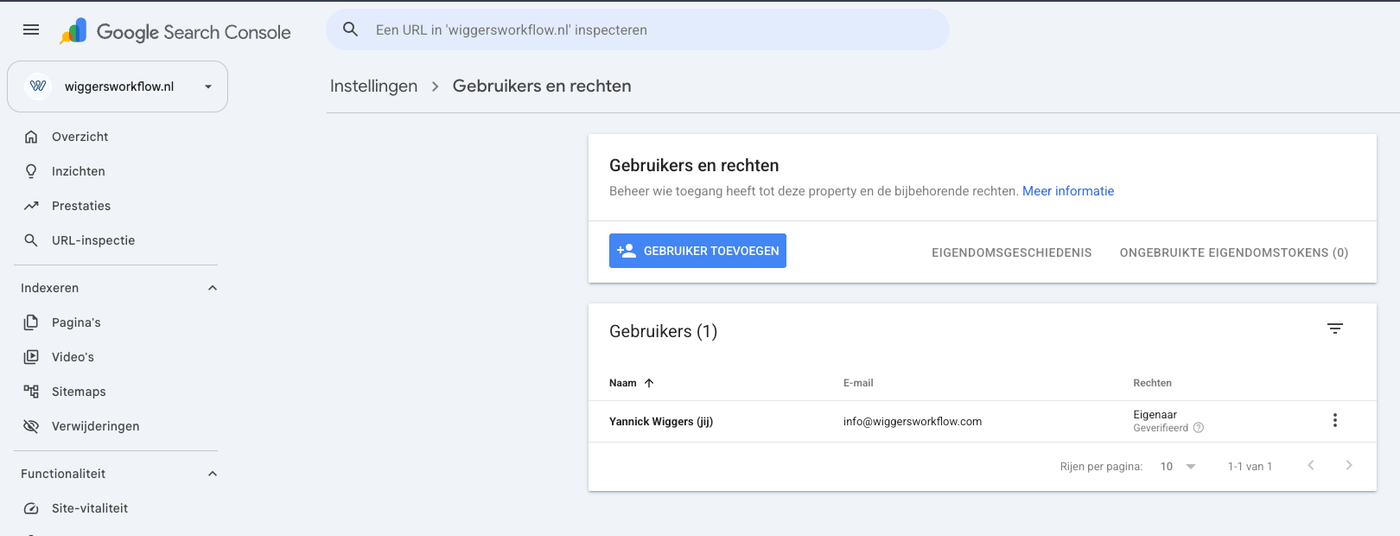Go to the next page of users
This screenshot has height=536, width=1400.
[x=1349, y=466]
